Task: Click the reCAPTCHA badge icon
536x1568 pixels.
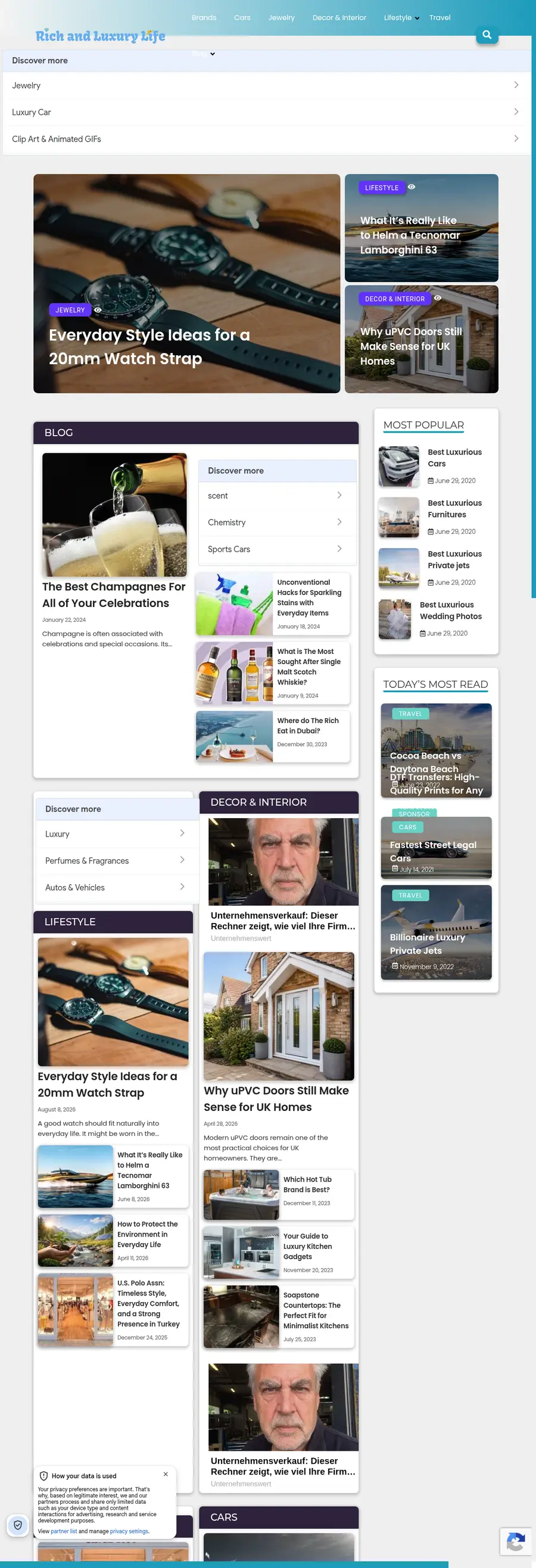Action: (x=515, y=1543)
